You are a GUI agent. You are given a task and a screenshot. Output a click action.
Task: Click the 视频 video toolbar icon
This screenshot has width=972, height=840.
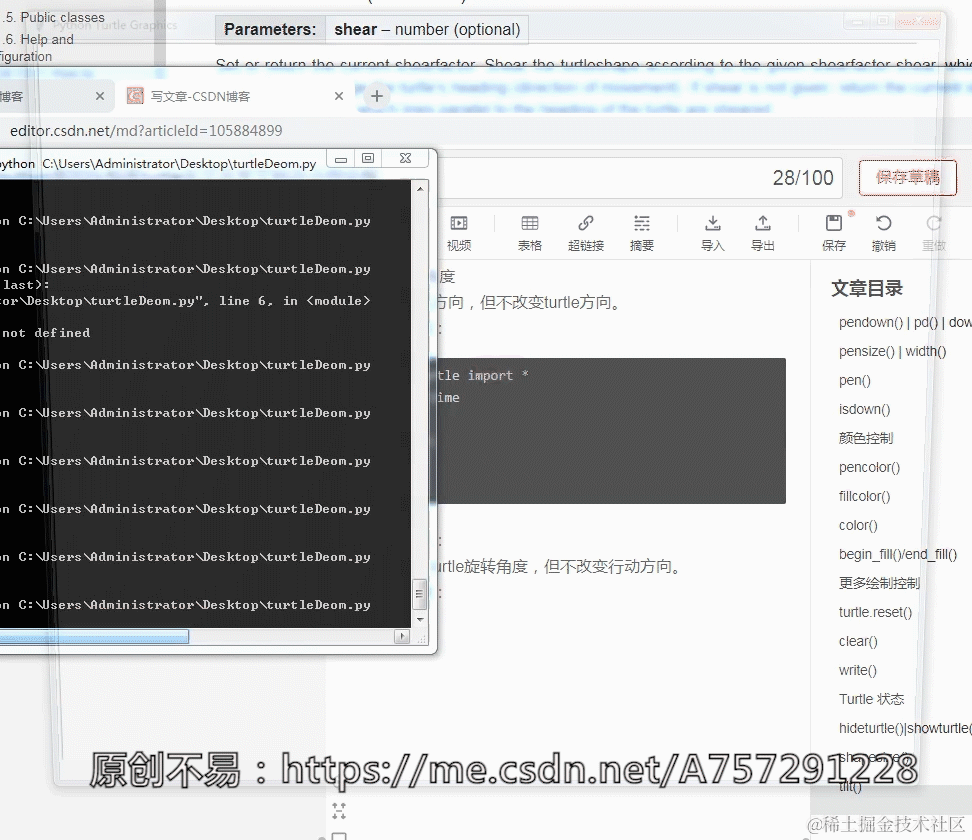pos(459,232)
